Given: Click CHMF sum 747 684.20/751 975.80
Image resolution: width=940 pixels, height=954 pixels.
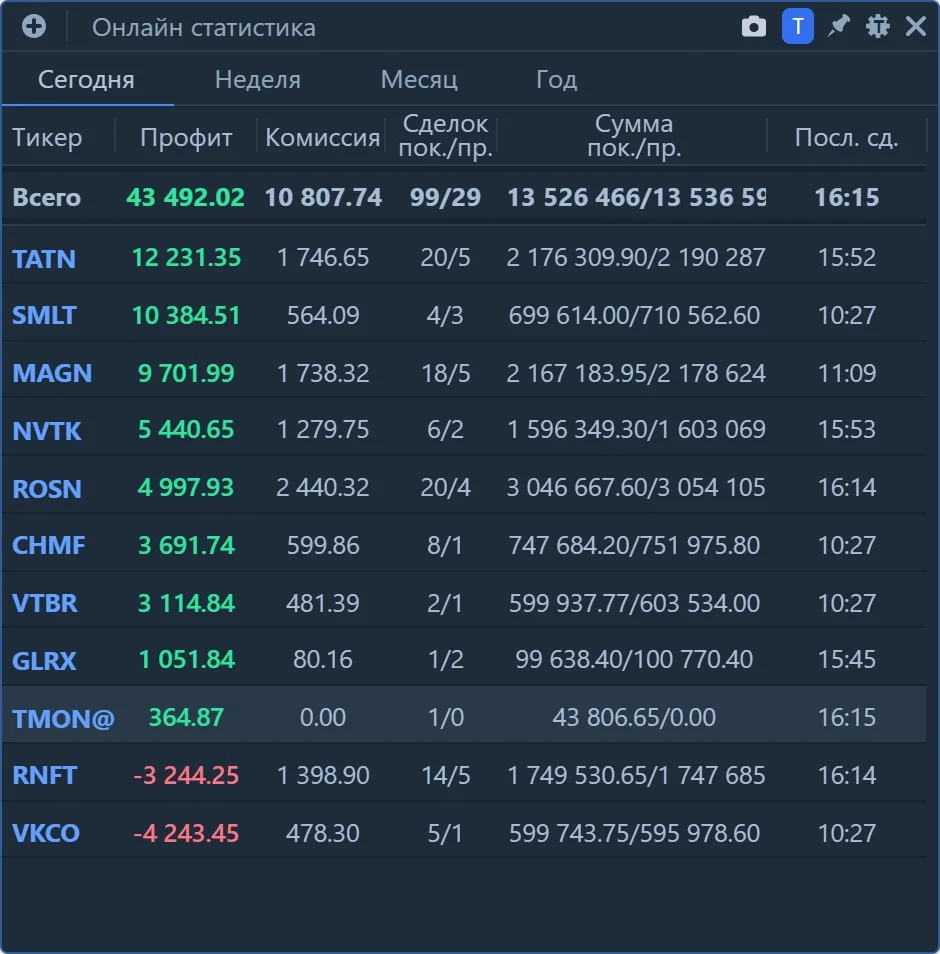Looking at the screenshot, I should pos(634,545).
